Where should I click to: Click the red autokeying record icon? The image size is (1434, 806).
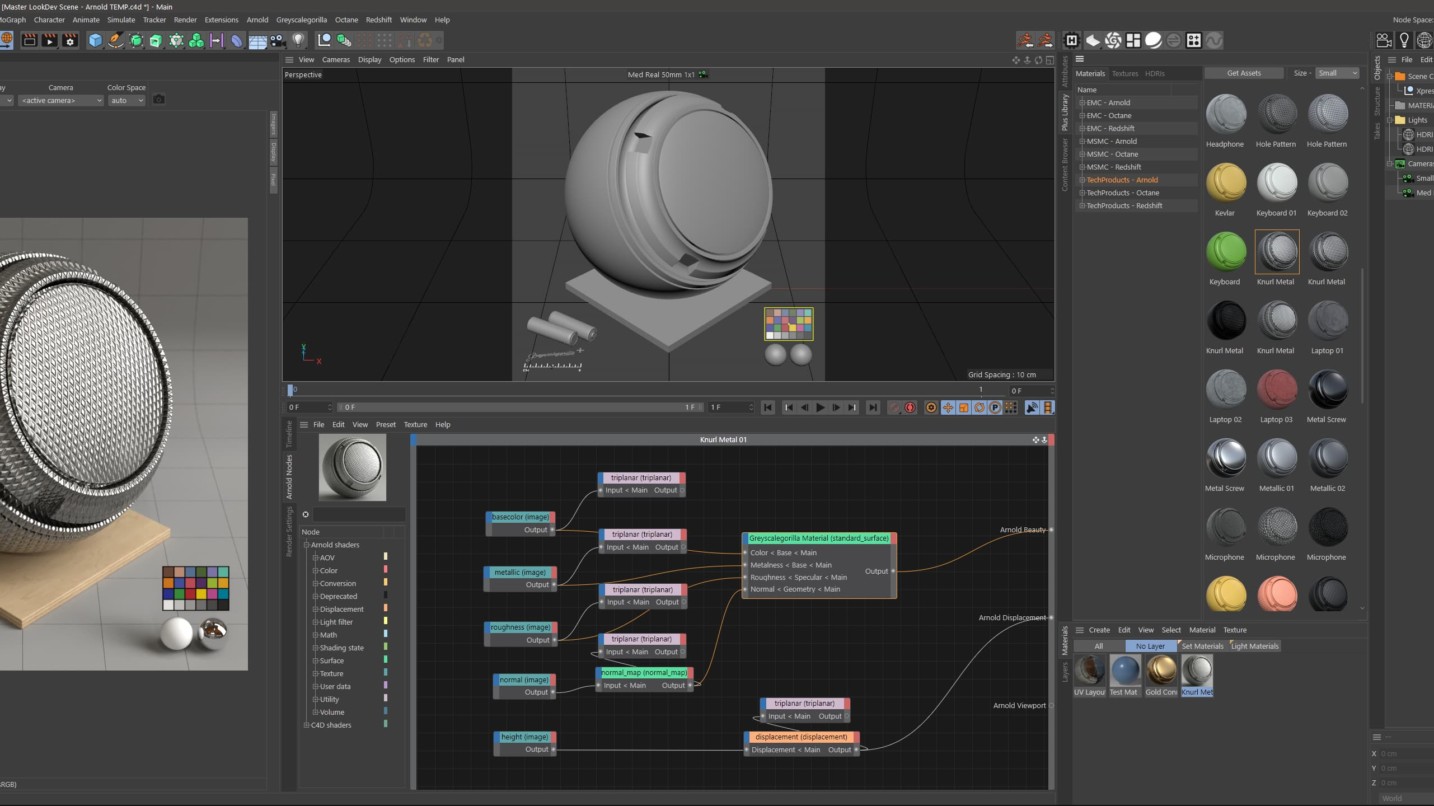coord(910,407)
